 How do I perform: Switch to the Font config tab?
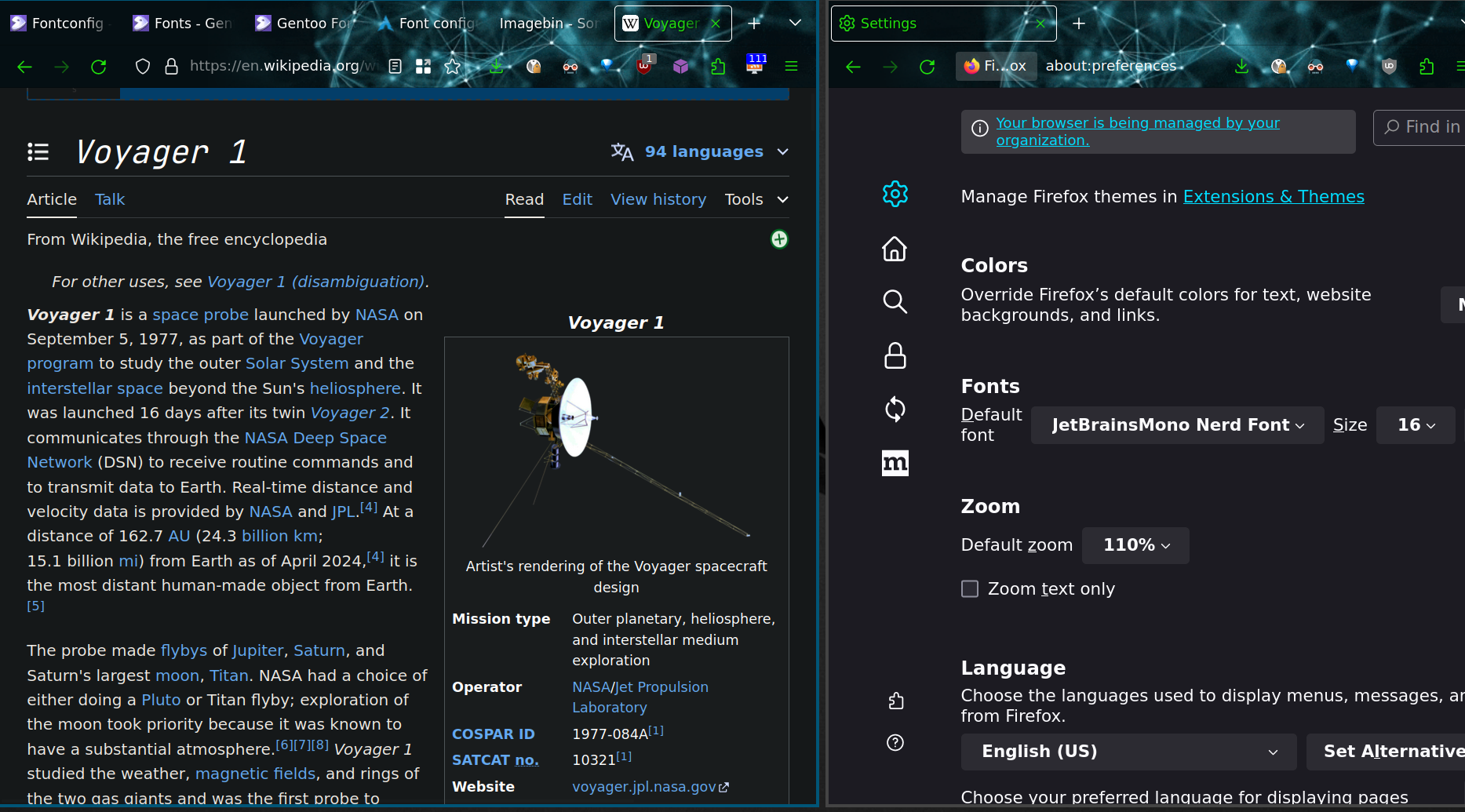click(x=428, y=23)
